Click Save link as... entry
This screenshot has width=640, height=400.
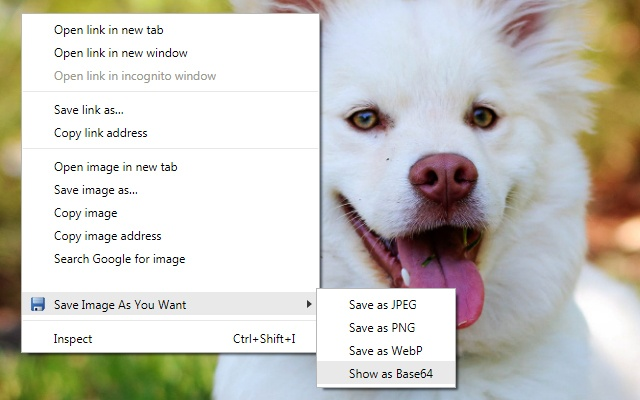[x=170, y=110]
